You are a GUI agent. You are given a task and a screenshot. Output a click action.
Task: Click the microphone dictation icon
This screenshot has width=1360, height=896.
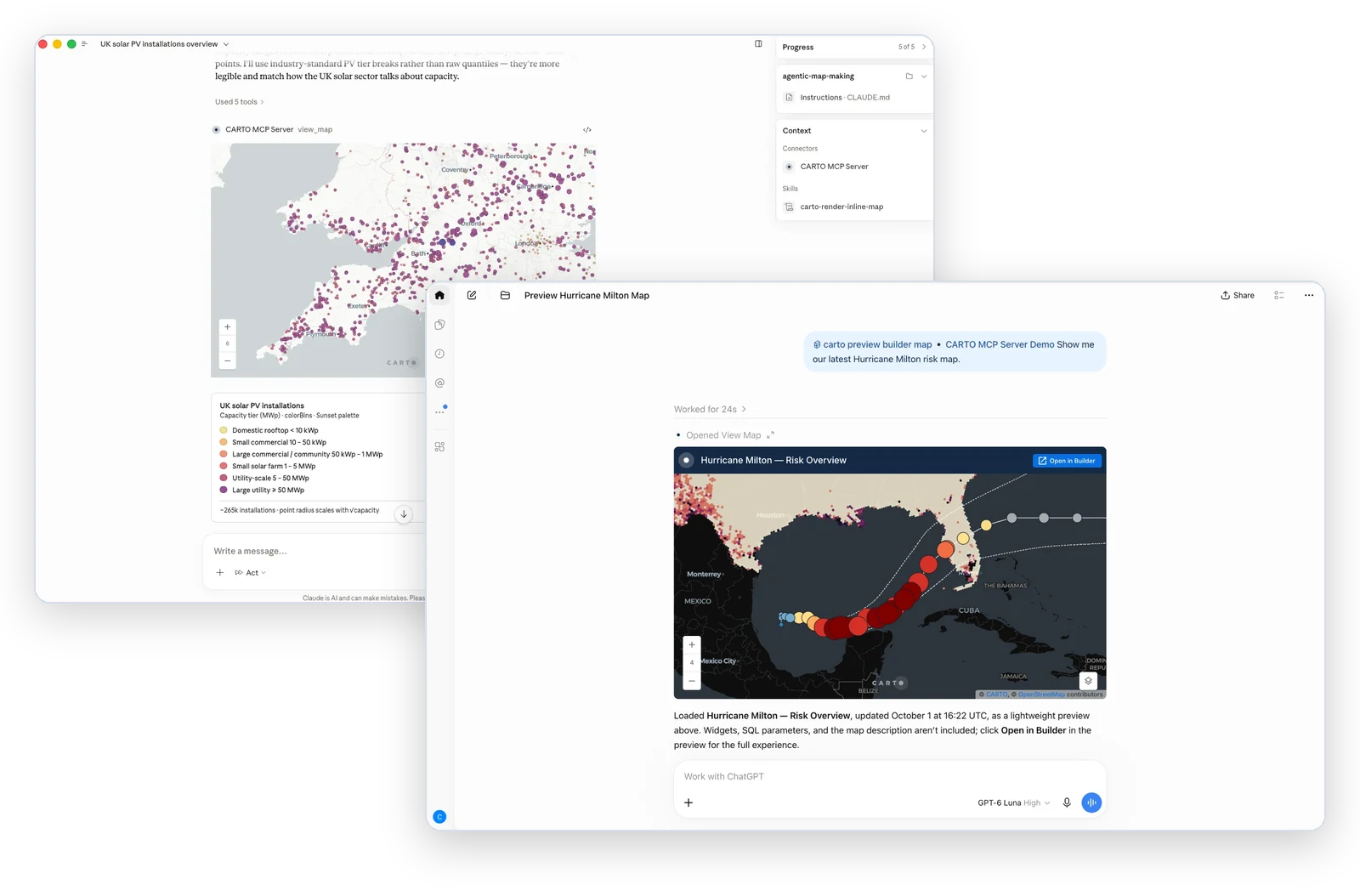pyautogui.click(x=1067, y=802)
